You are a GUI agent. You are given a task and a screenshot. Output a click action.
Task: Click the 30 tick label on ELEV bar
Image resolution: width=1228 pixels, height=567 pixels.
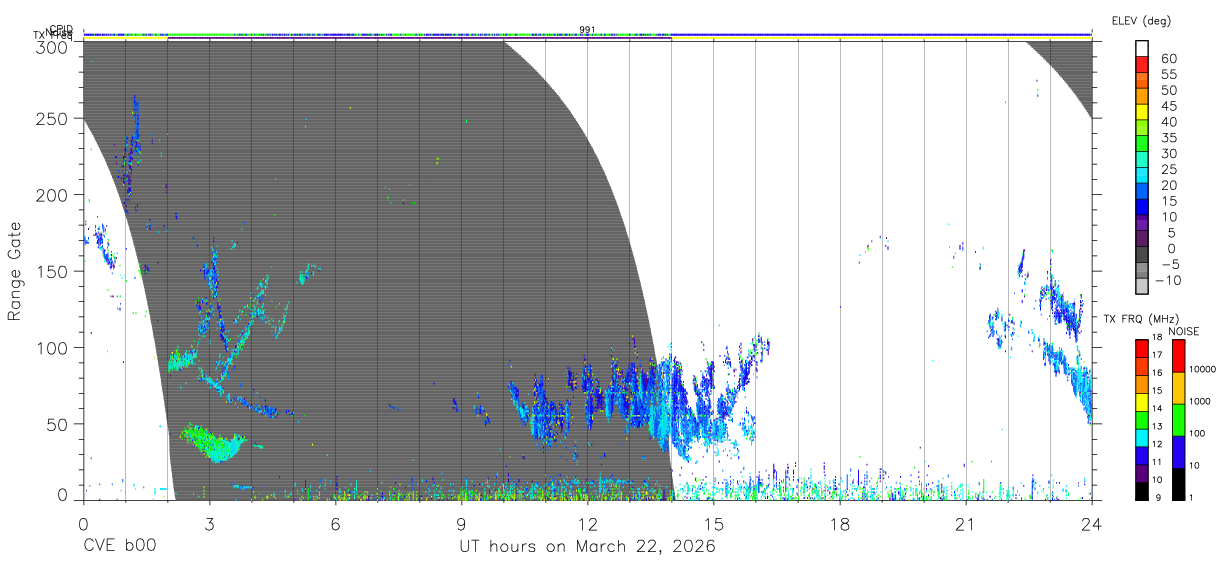pyautogui.click(x=1168, y=153)
